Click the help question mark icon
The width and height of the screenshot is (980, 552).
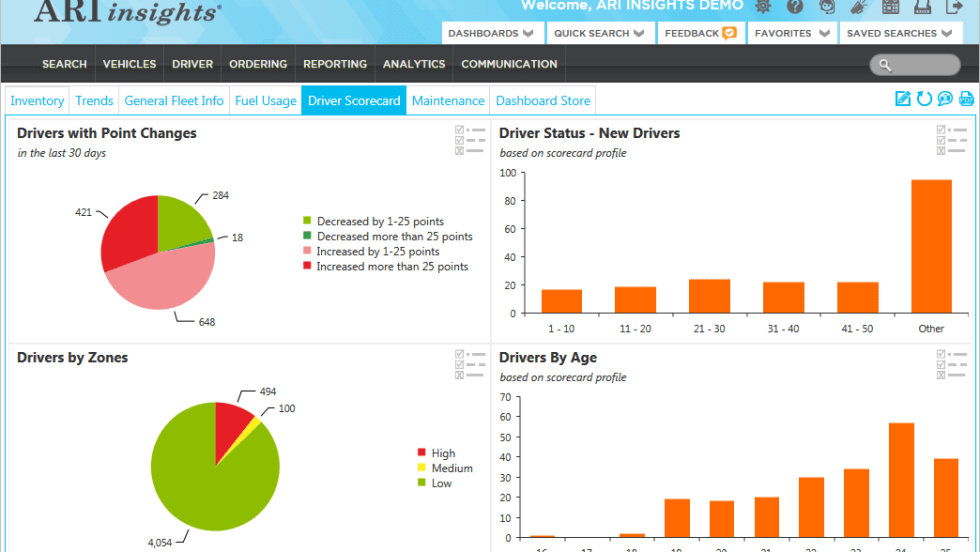795,7
